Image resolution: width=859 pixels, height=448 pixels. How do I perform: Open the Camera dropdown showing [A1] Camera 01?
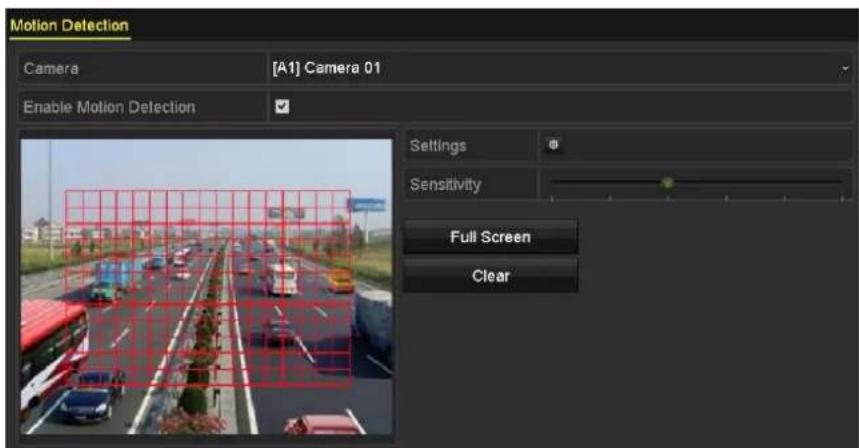point(560,68)
